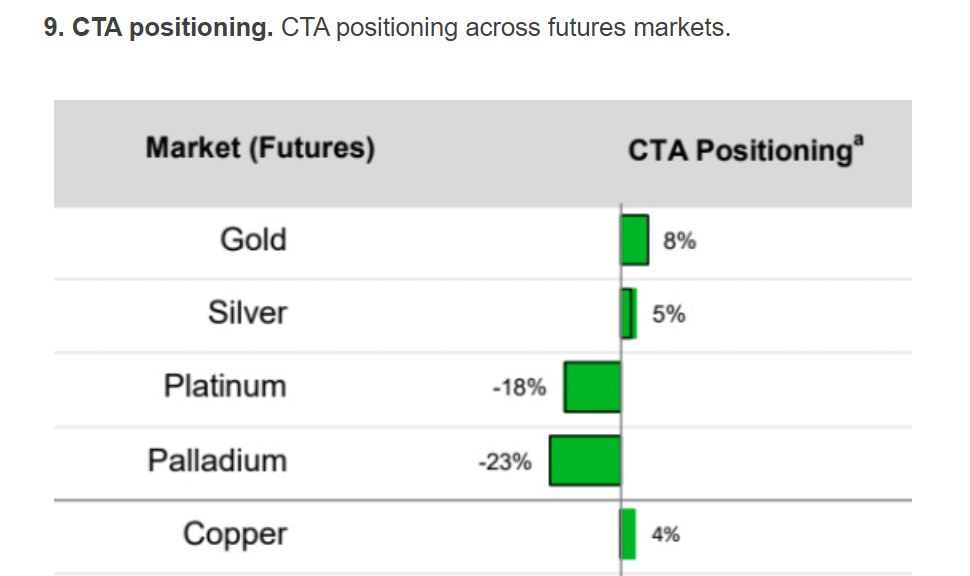The image size is (970, 576).
Task: Click the -23% value label
Action: click(x=505, y=462)
